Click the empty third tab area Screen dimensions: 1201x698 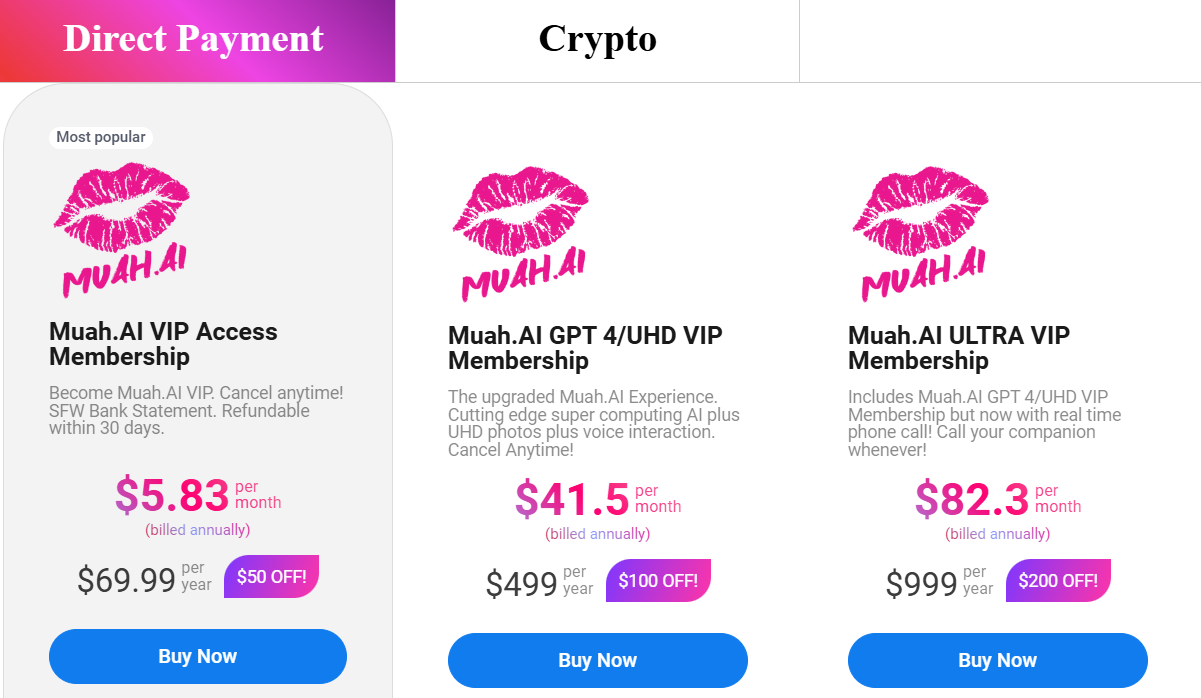[x=1000, y=41]
